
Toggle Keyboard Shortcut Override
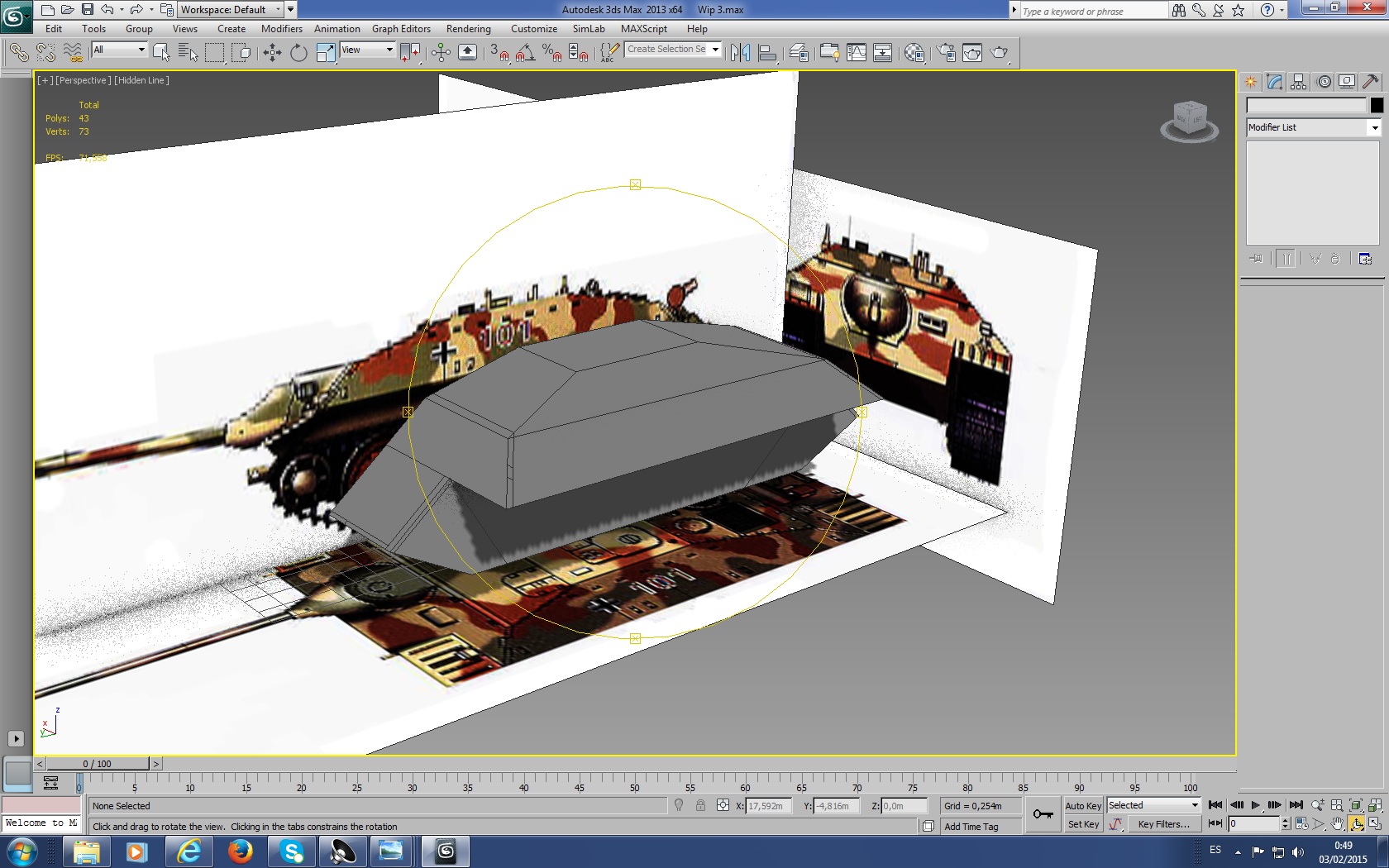(x=467, y=53)
